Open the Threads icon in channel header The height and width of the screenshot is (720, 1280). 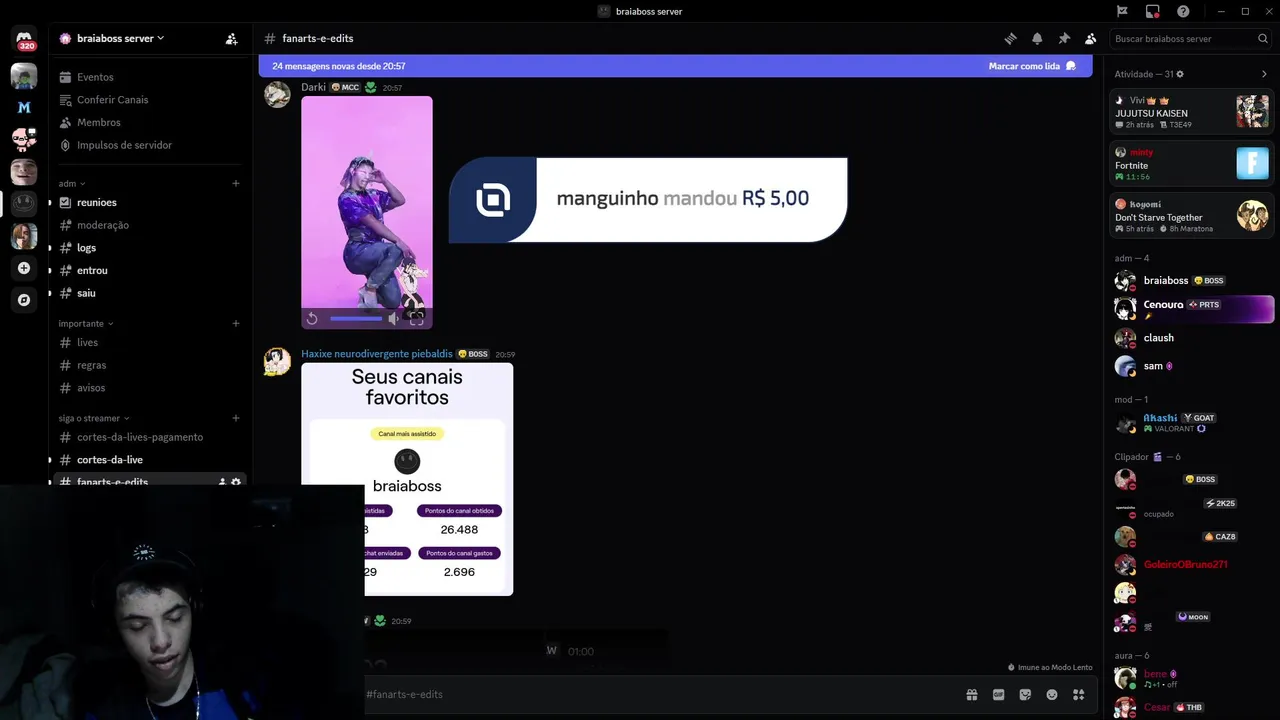[1010, 39]
